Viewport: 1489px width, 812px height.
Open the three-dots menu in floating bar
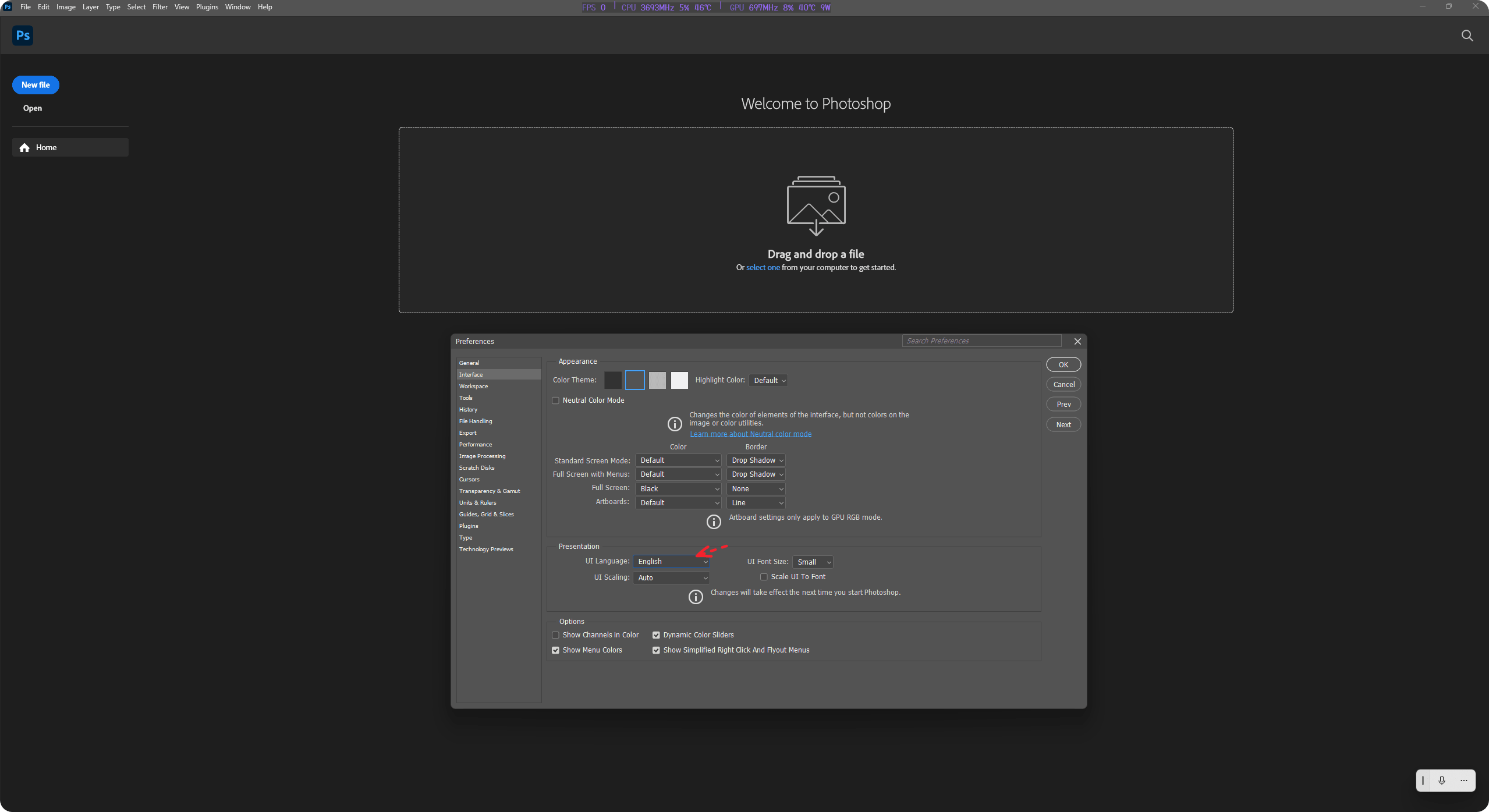(x=1464, y=781)
